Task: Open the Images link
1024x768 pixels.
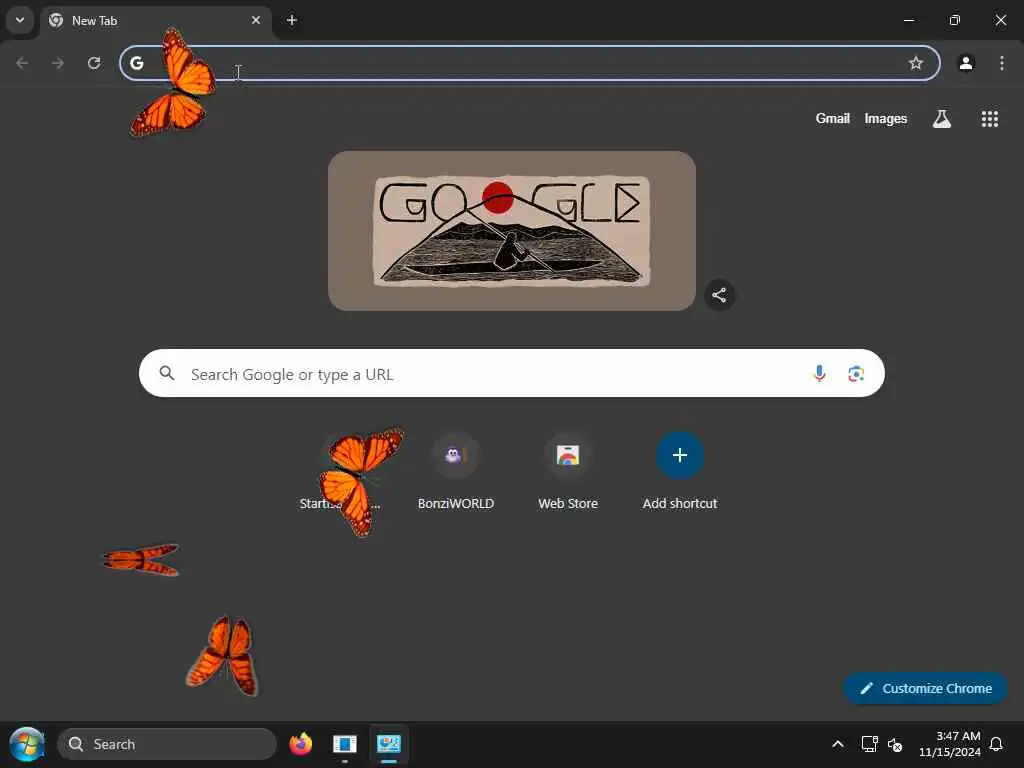Action: tap(886, 119)
